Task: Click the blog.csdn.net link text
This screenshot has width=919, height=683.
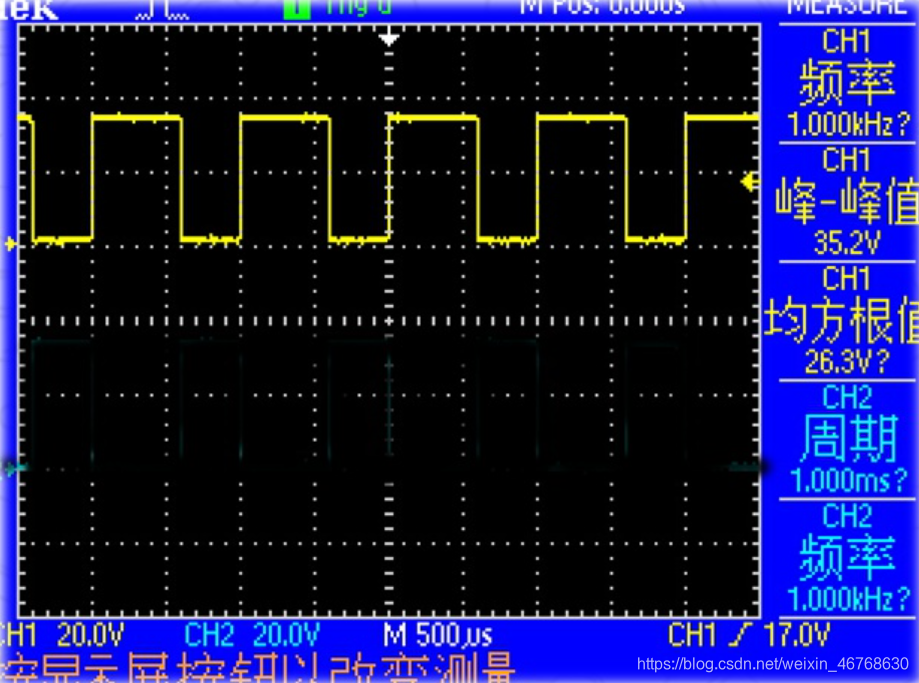Action: tap(772, 664)
